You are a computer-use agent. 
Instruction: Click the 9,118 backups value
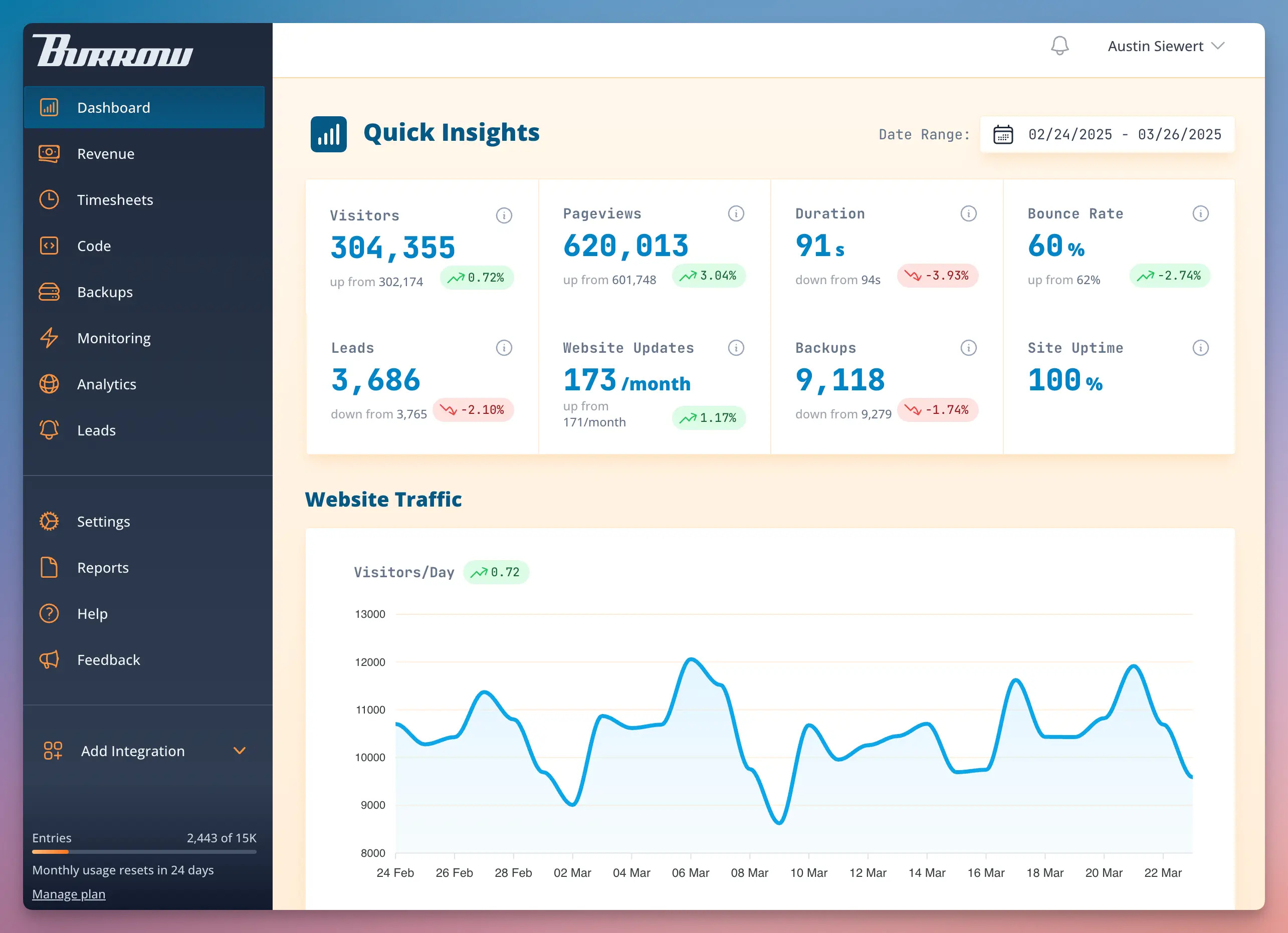click(x=840, y=380)
